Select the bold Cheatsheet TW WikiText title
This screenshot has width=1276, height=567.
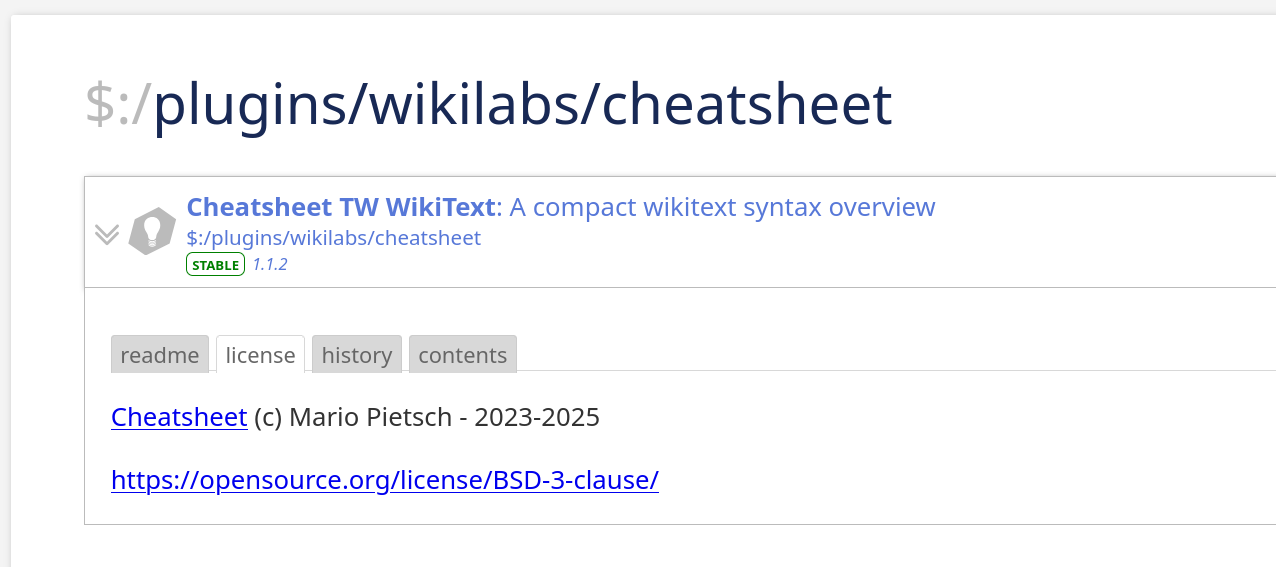[341, 207]
